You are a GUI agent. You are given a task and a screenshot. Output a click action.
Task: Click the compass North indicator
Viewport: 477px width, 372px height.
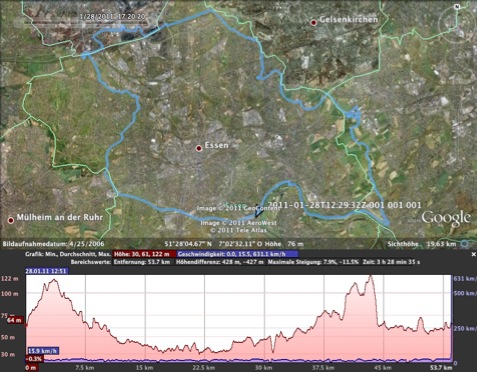pyautogui.click(x=458, y=6)
